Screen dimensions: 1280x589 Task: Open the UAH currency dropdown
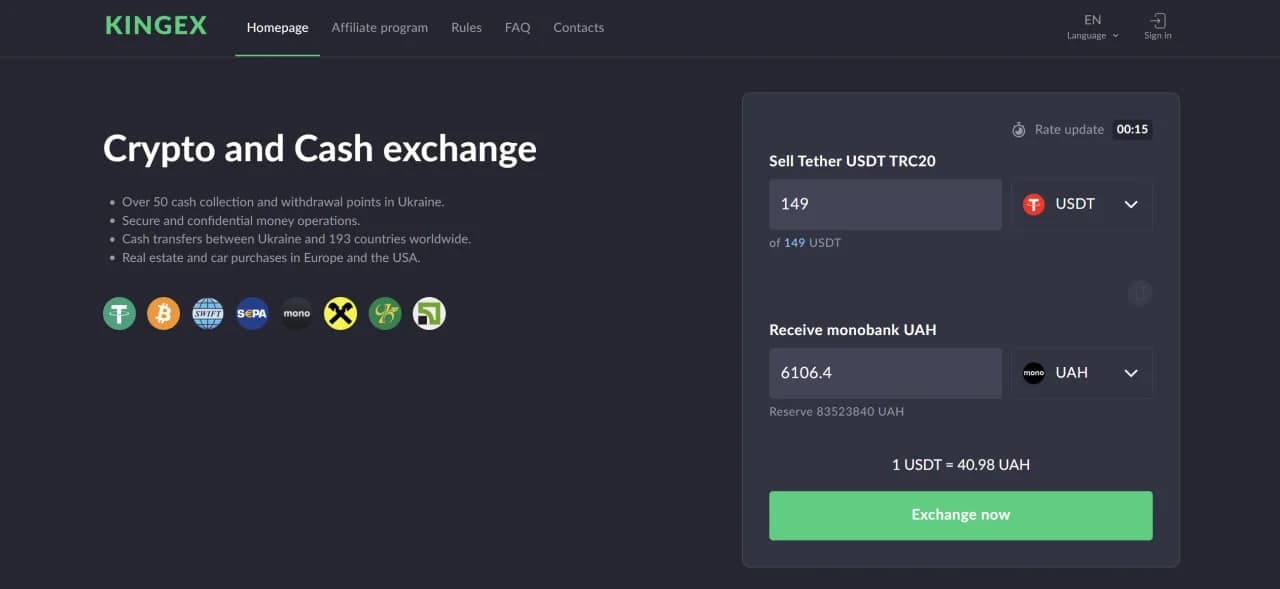[1131, 372]
